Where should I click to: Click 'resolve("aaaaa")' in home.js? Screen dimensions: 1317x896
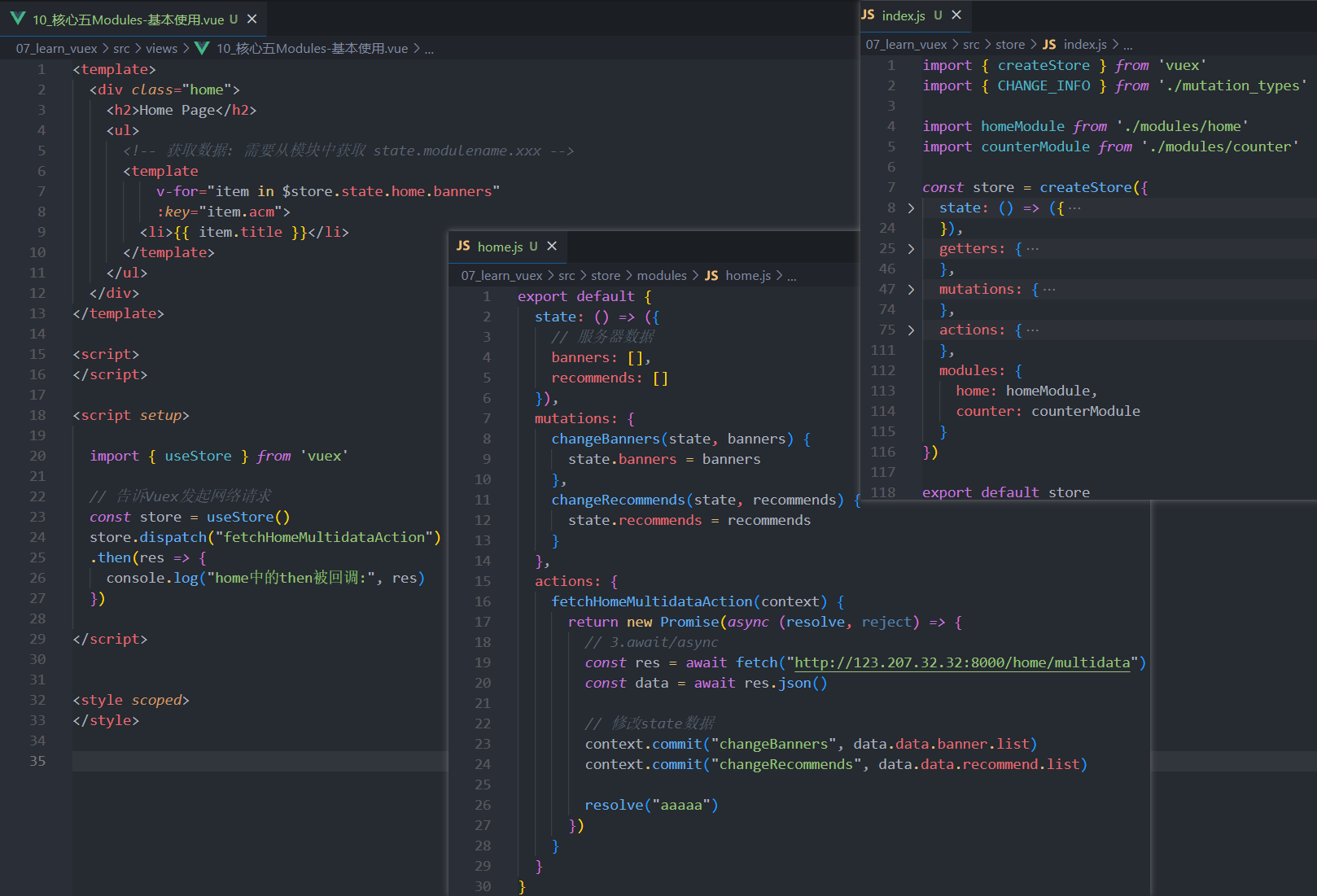(x=651, y=805)
